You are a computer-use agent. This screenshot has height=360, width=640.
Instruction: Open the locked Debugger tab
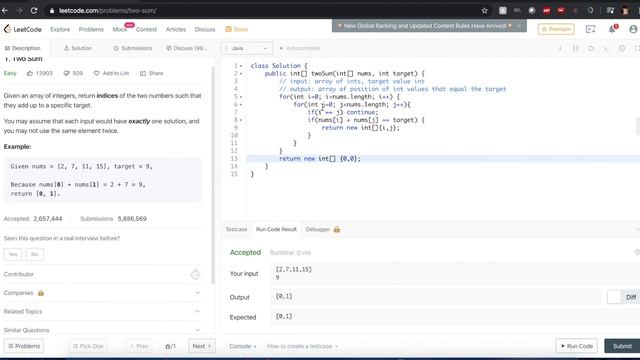coord(322,229)
